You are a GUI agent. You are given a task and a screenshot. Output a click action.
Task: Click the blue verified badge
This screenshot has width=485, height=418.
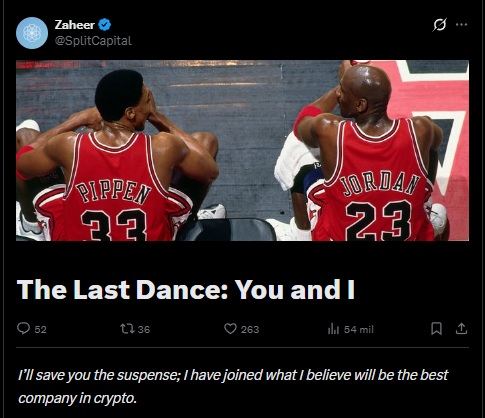pyautogui.click(x=105, y=25)
